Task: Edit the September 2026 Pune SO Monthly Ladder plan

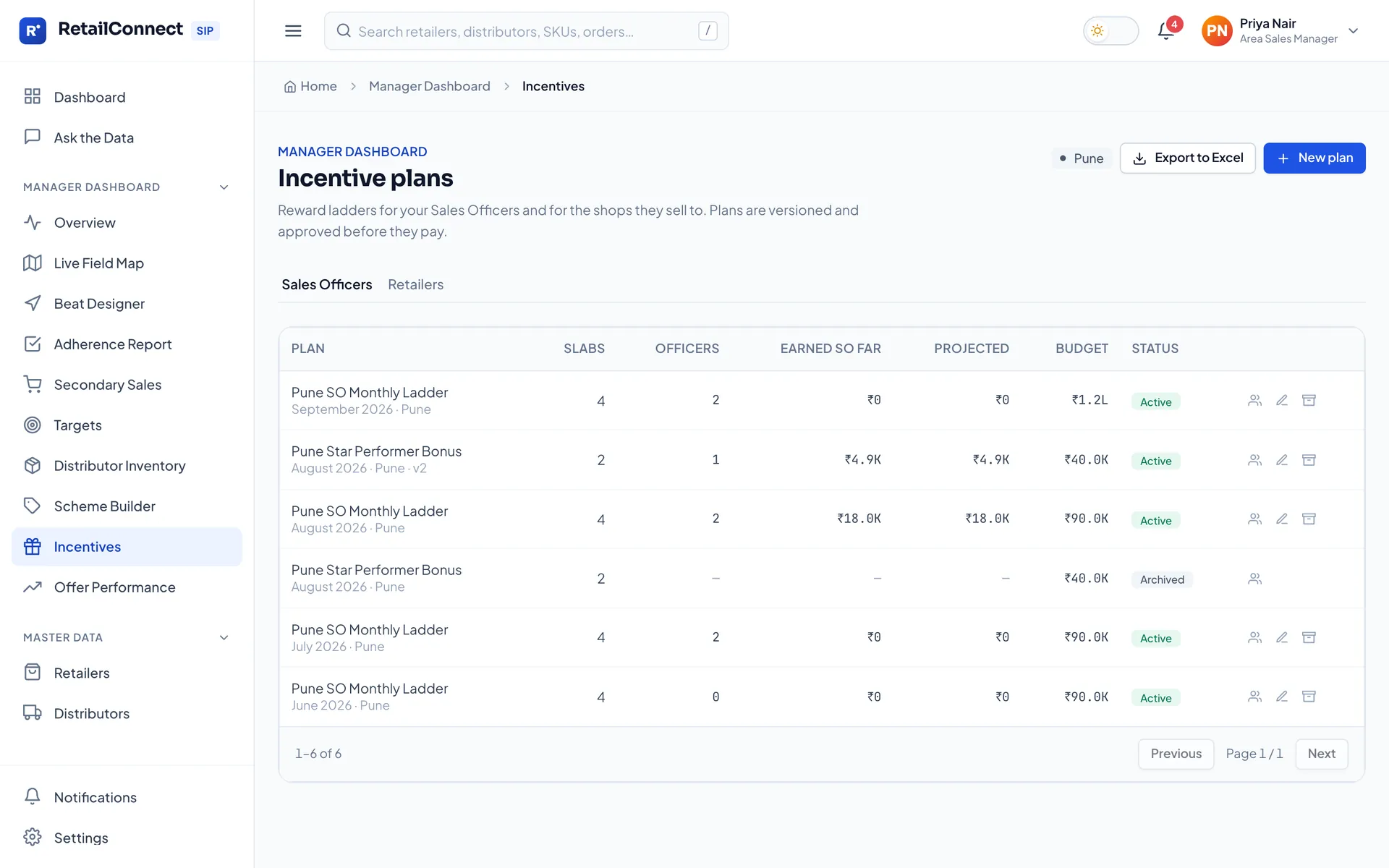Action: (1281, 400)
